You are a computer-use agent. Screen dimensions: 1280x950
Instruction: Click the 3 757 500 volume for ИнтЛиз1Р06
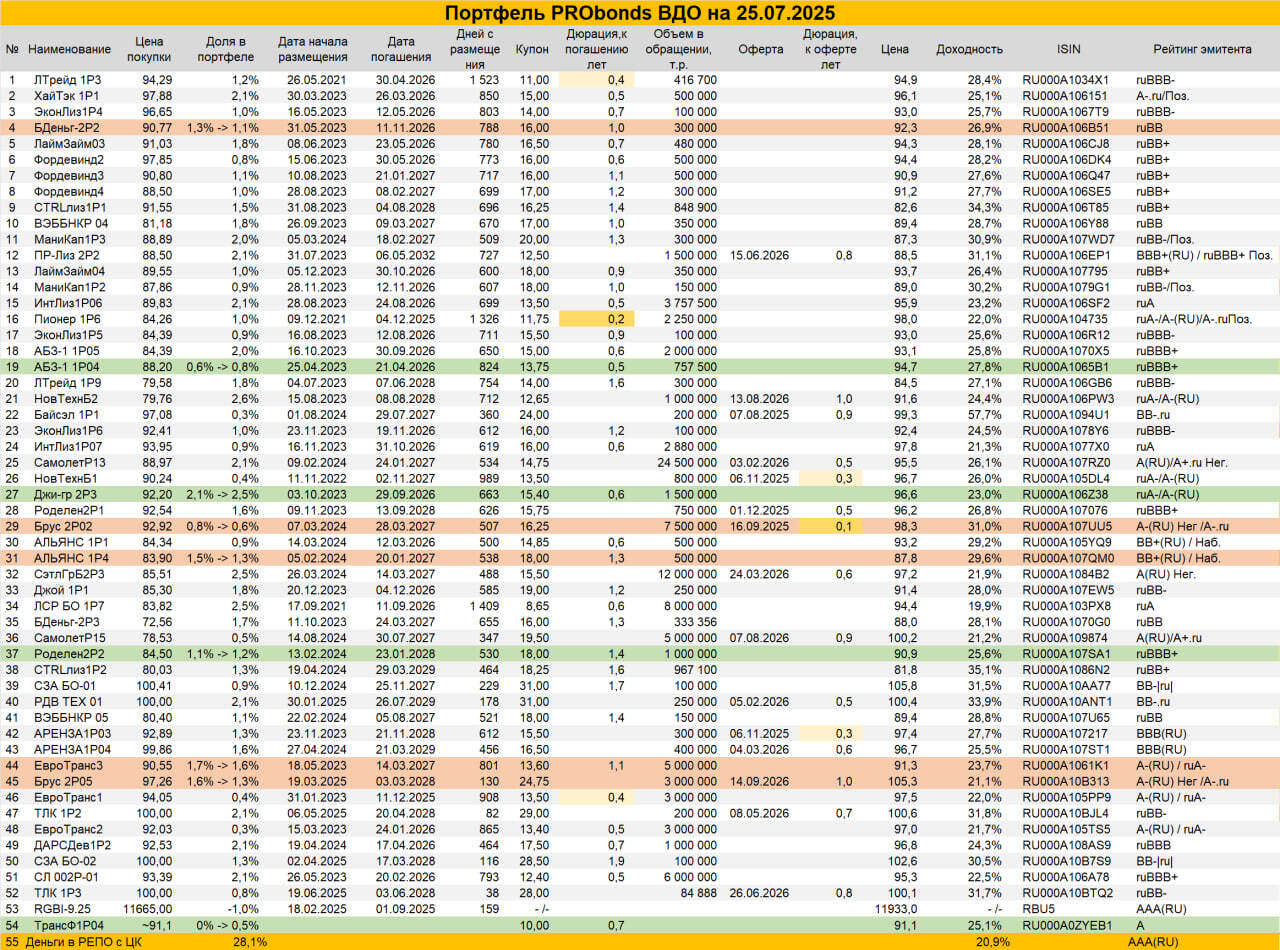tap(690, 303)
